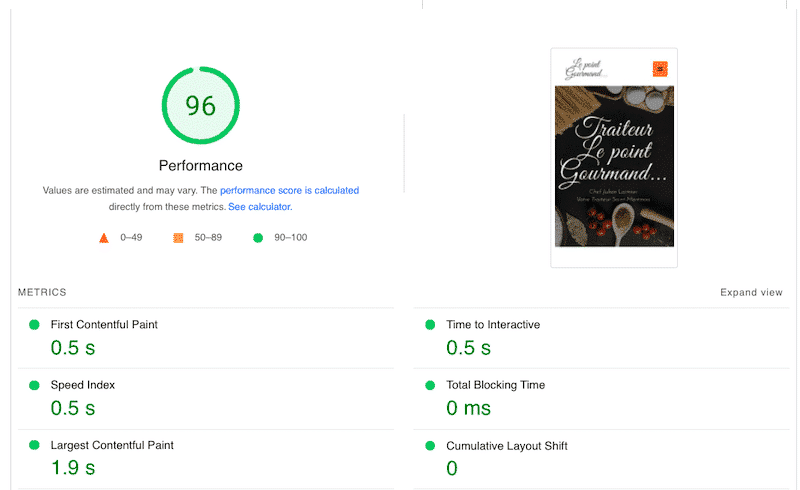This screenshot has height=490, width=800.
Task: Expand the First Contentful Paint metric label
Action: pyautogui.click(x=104, y=325)
